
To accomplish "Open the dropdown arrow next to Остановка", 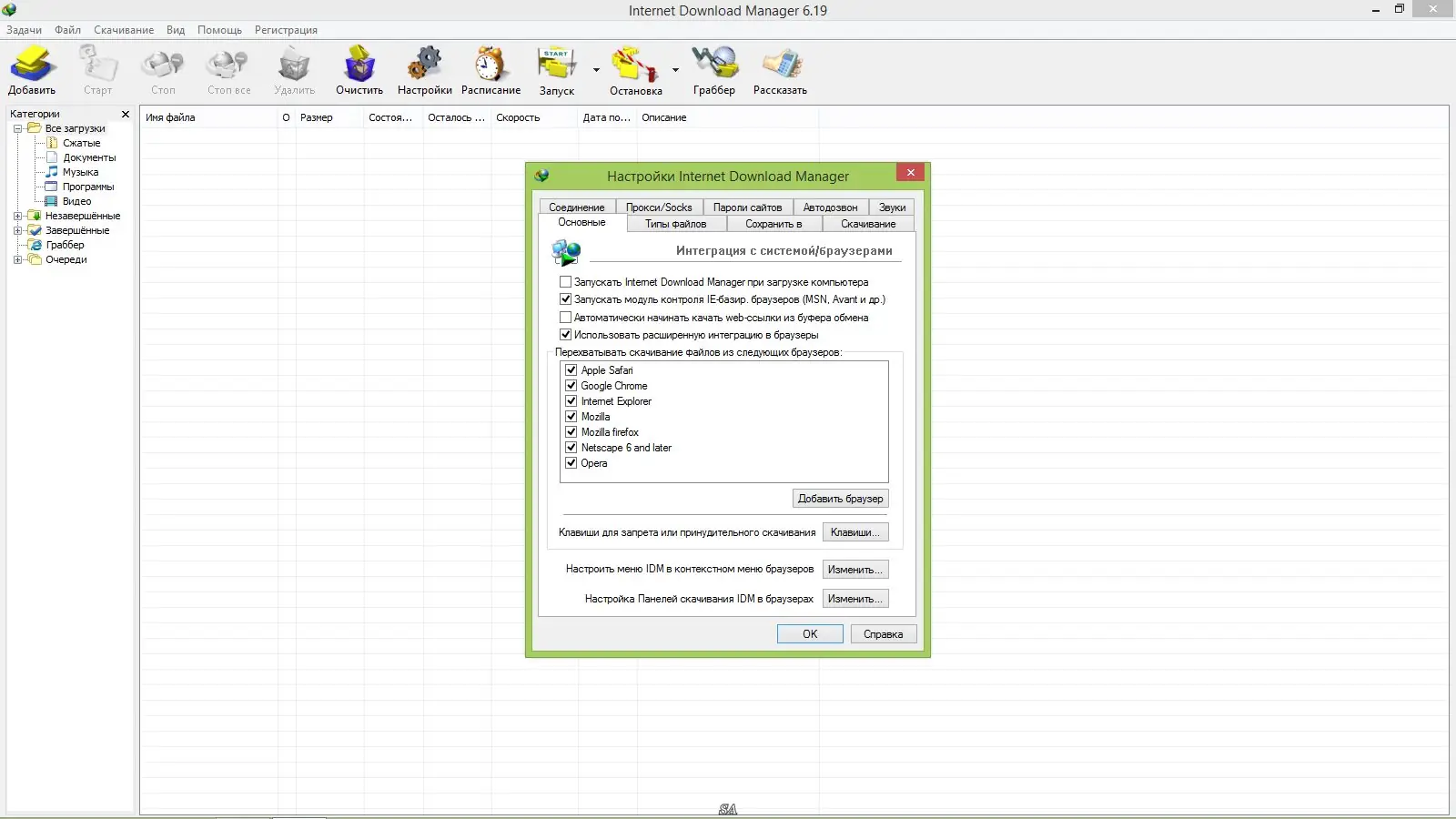I will [675, 69].
